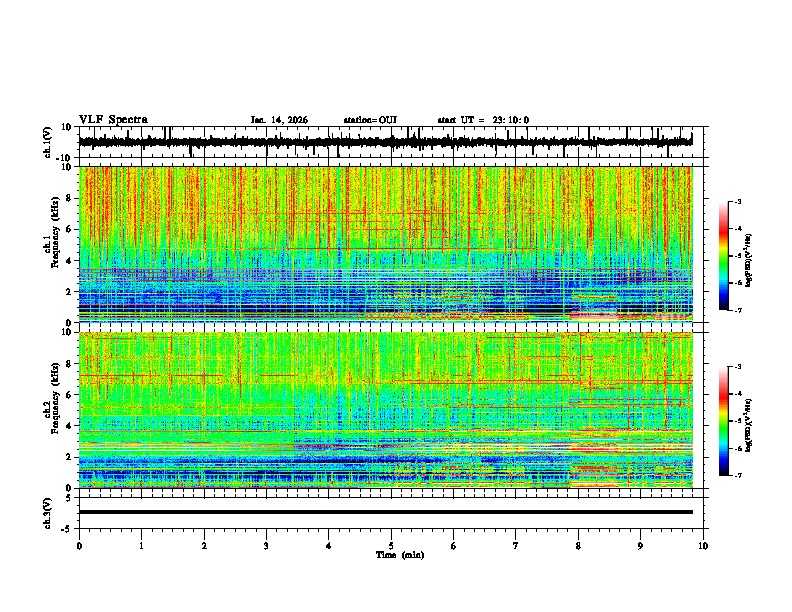Click the ch.2 "Frequency (kHz)" axis label
Viewport: 792px width, 612px height.
coord(55,398)
